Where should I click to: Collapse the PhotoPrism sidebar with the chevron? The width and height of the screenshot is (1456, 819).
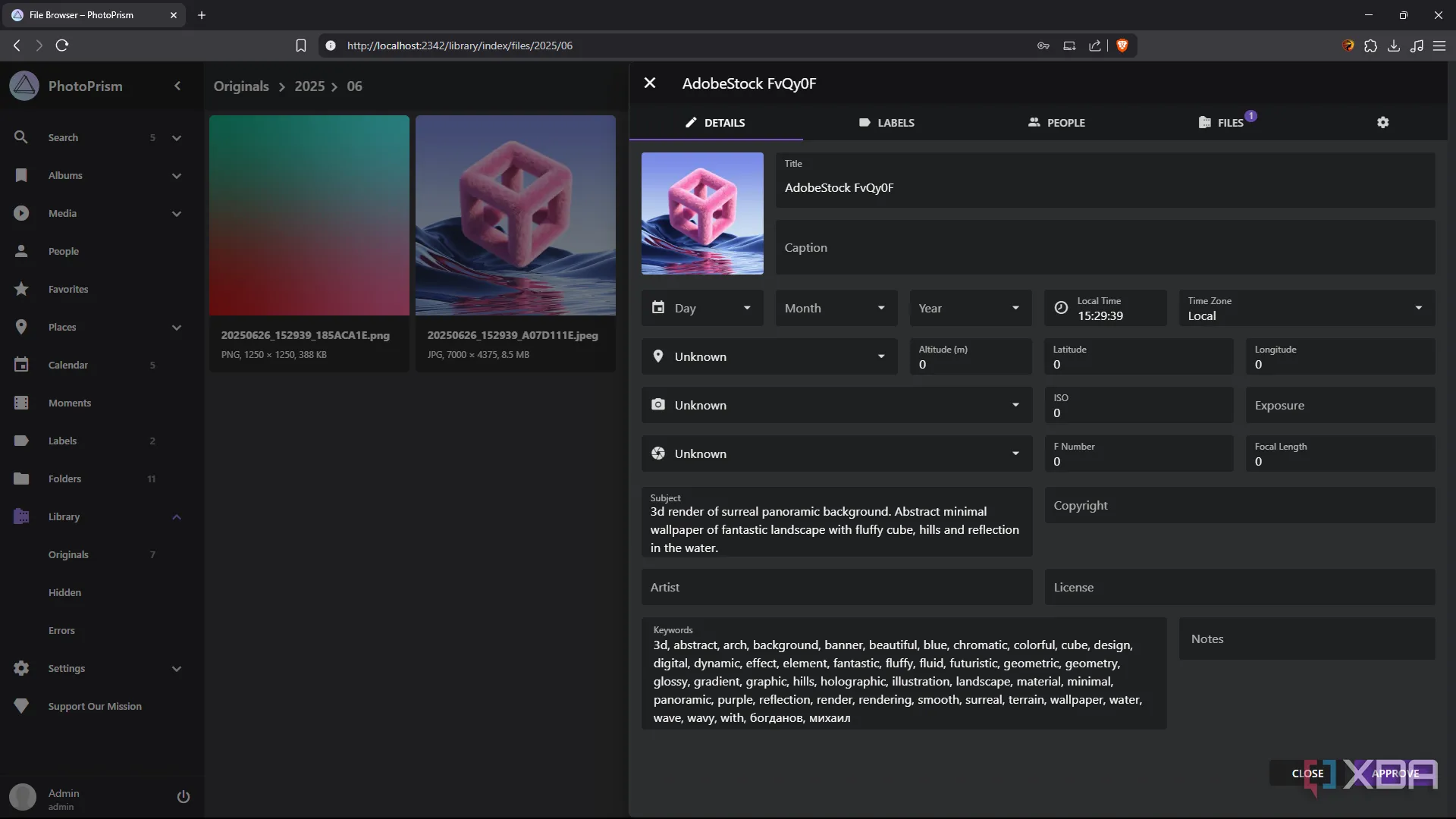(177, 86)
